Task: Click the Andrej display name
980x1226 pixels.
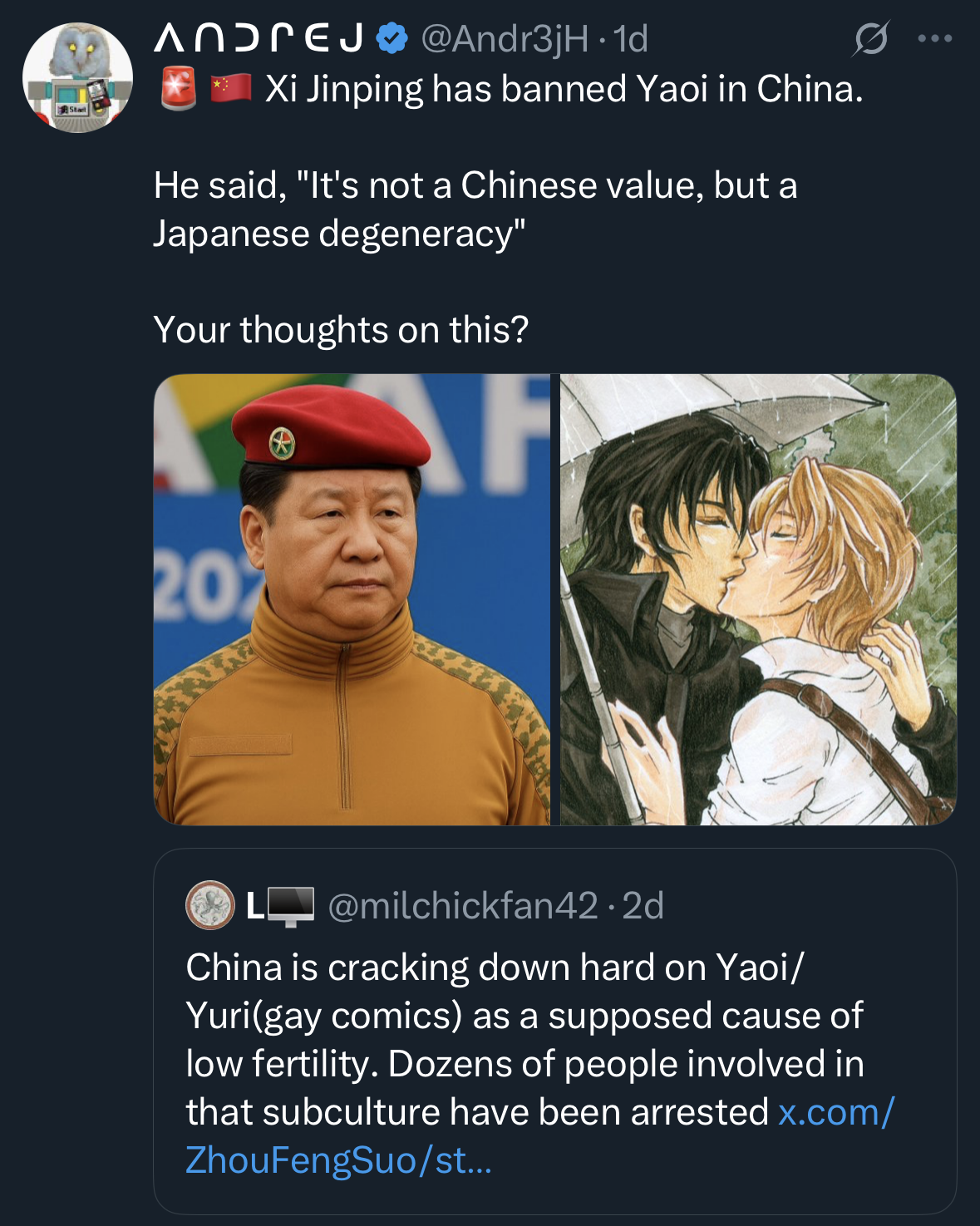Action: click(259, 38)
